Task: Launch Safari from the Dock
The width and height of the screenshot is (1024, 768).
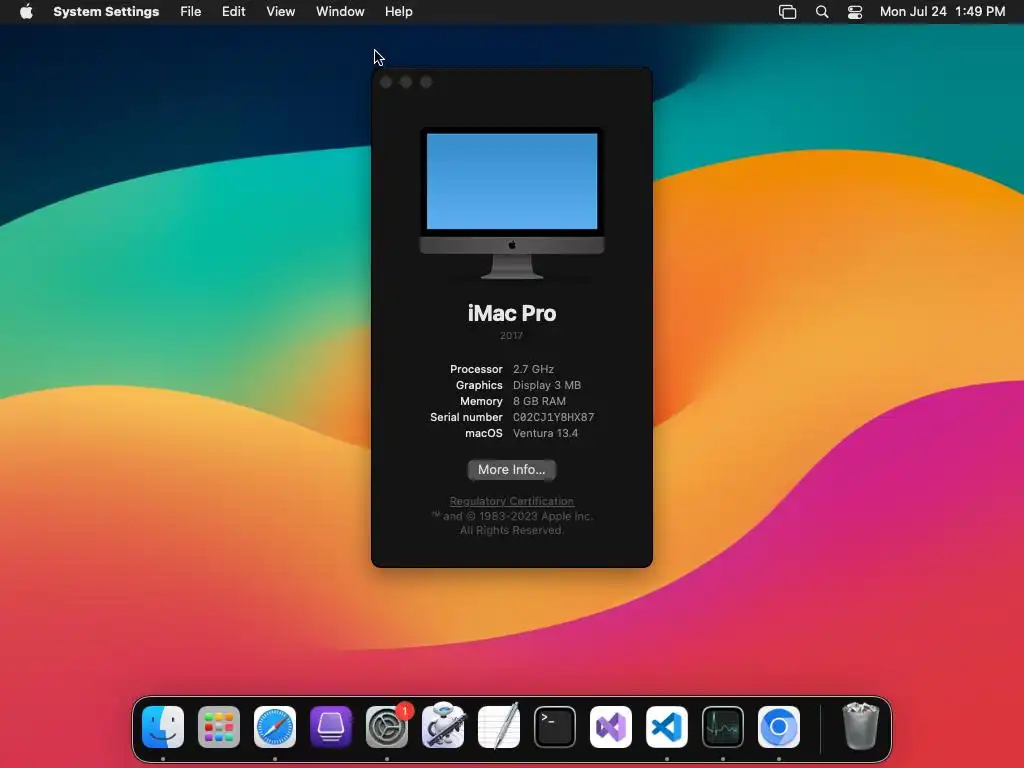Action: coord(275,727)
